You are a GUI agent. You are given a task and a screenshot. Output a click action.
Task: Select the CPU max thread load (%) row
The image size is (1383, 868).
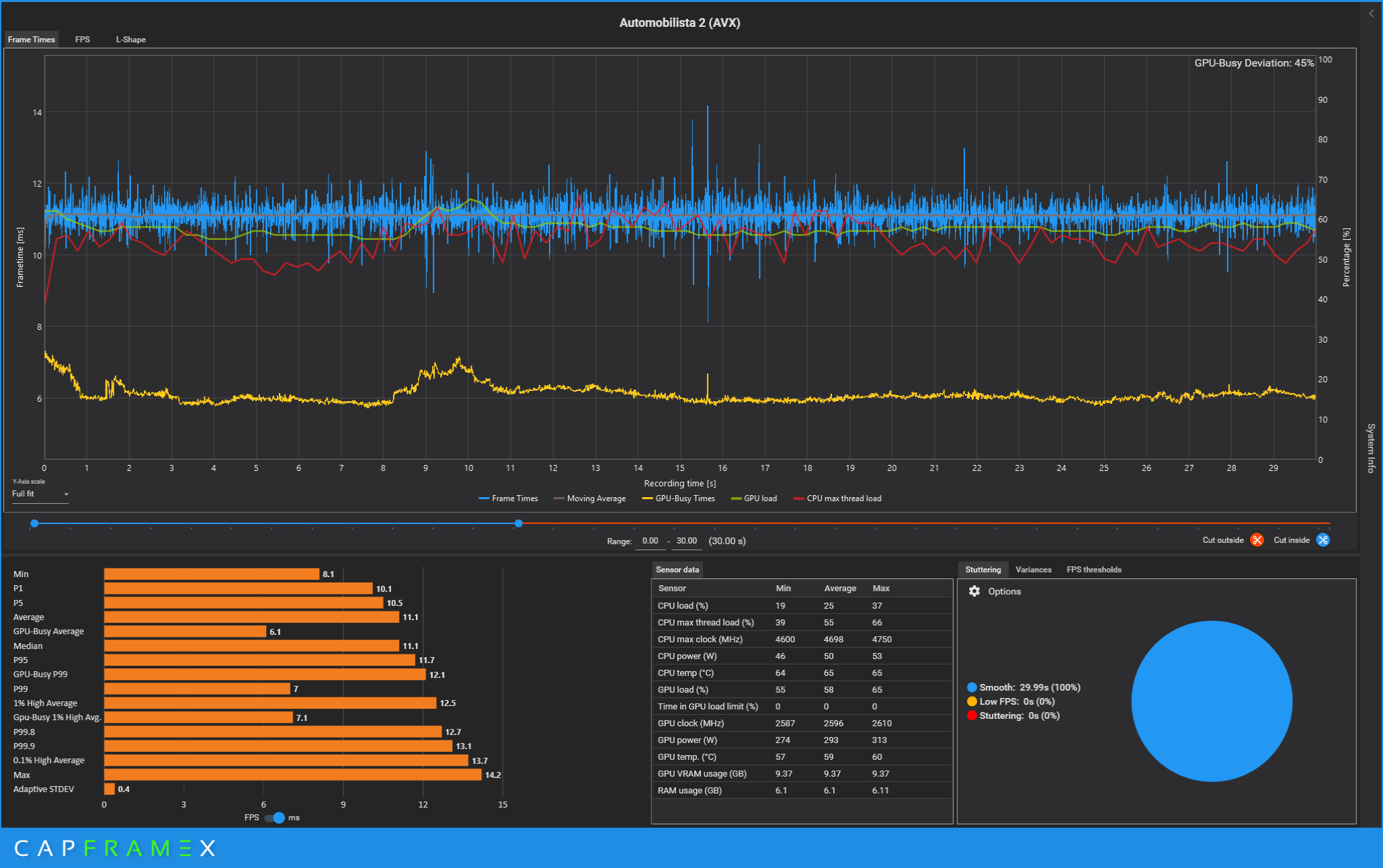click(x=802, y=622)
